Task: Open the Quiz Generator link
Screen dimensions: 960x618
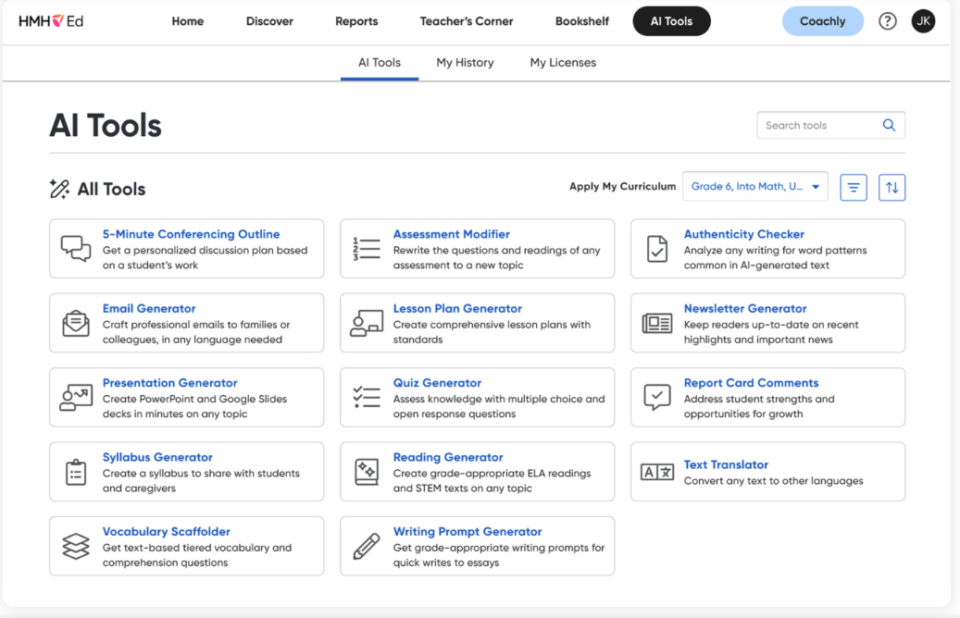Action: [437, 383]
